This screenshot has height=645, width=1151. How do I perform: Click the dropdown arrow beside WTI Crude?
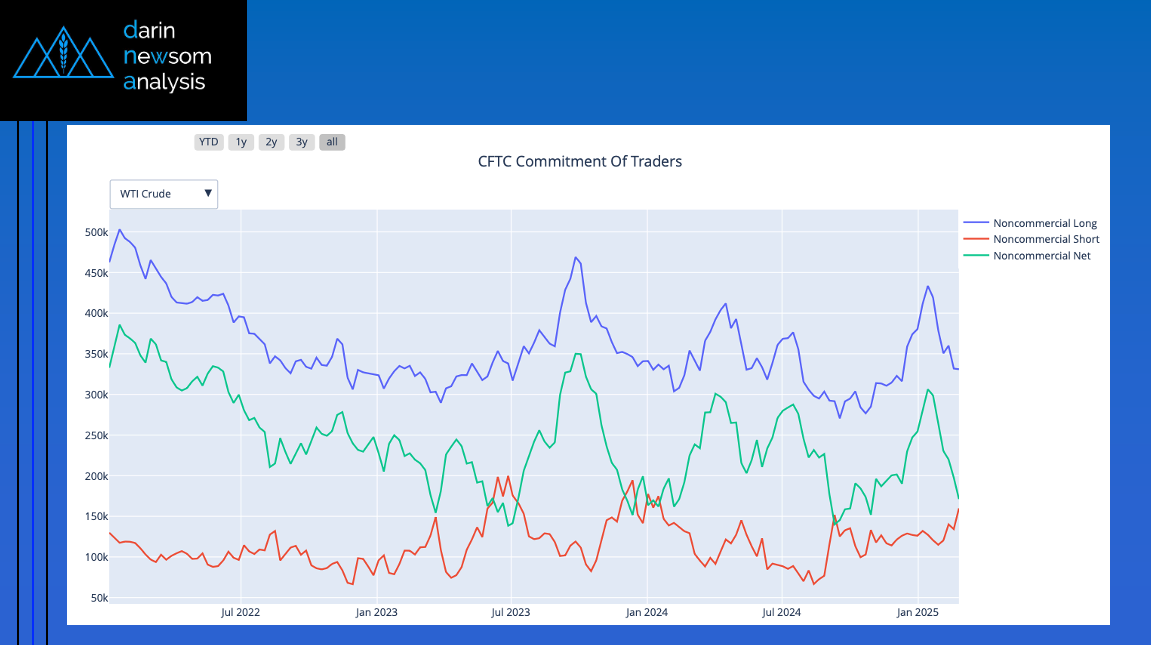pos(208,194)
